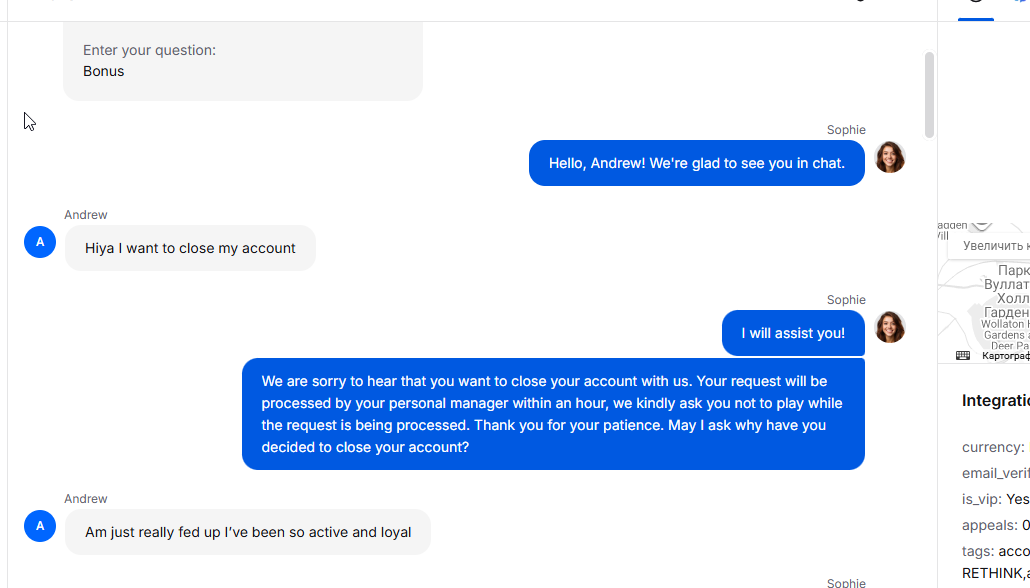Image resolution: width=1030 pixels, height=588 pixels.
Task: Click the Integration section heading
Action: coord(995,400)
